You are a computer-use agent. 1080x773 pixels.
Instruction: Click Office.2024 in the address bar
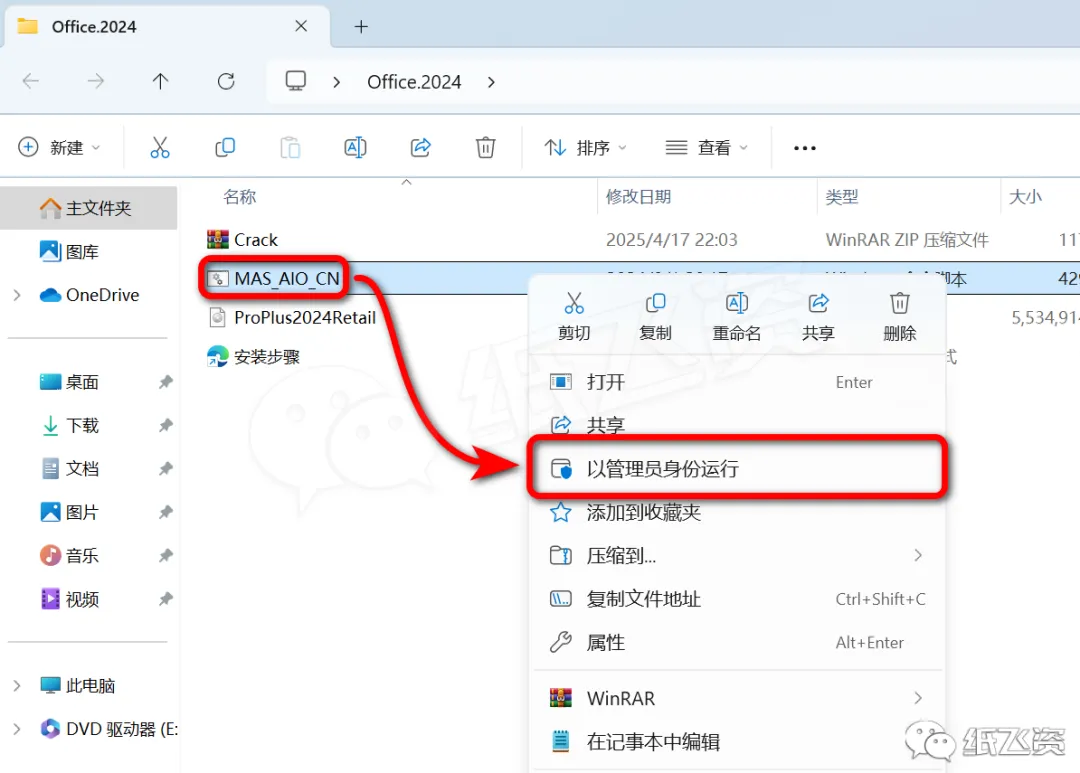[x=414, y=82]
